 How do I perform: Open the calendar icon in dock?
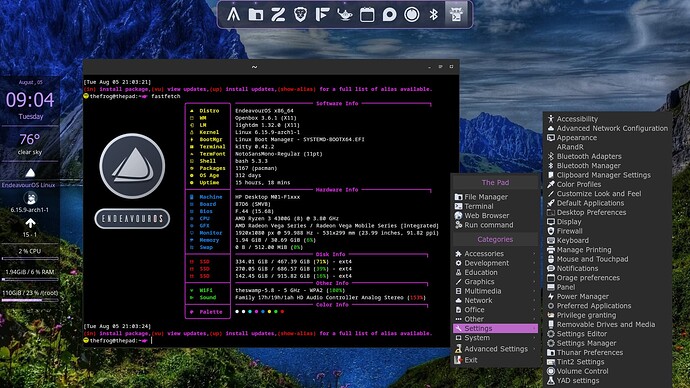(x=367, y=15)
